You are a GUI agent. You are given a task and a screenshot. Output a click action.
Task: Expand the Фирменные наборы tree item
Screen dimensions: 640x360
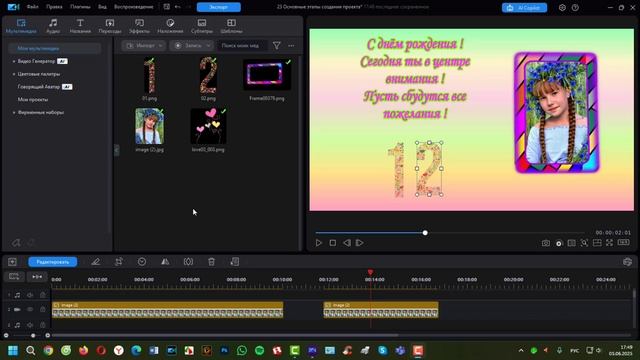click(x=14, y=112)
